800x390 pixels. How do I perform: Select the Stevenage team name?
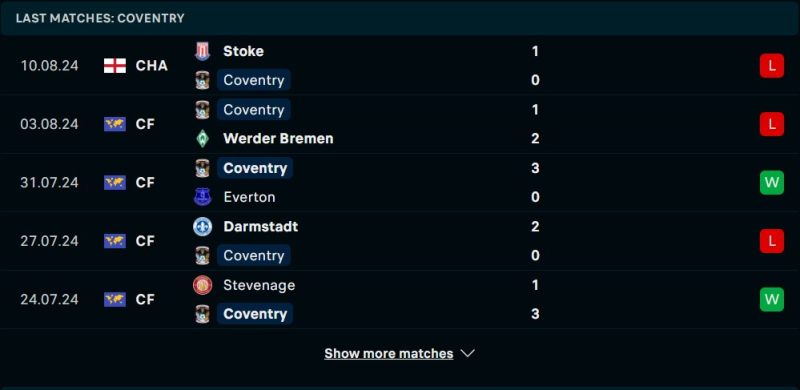(259, 285)
